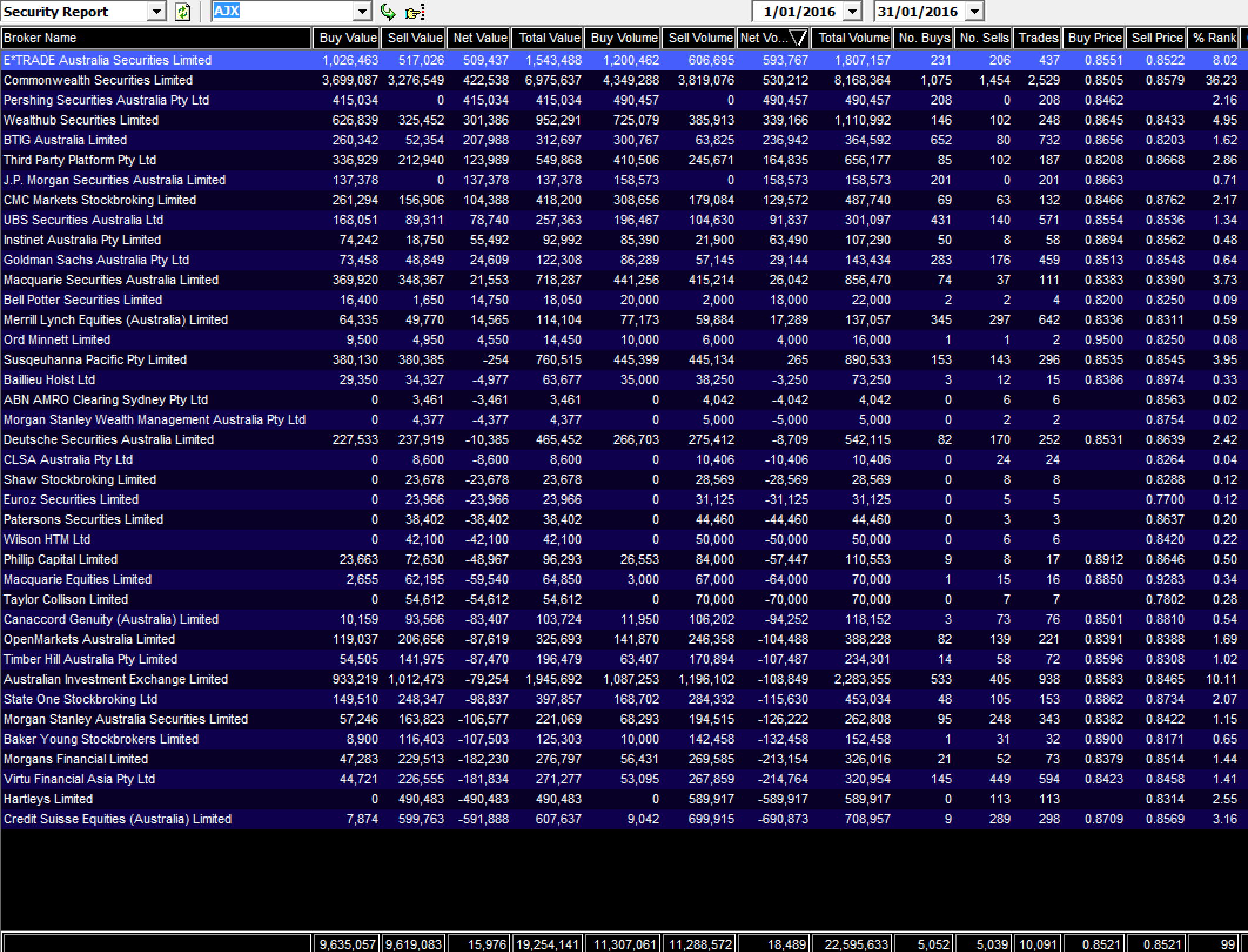The width and height of the screenshot is (1248, 952).
Task: Click the 31/01/2016 end date field
Action: point(921,12)
